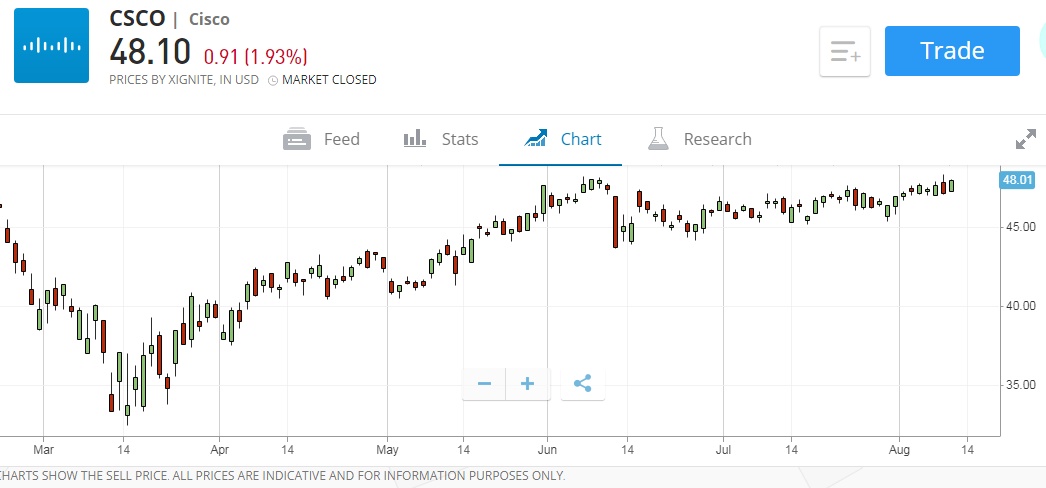
Task: Click the Aug label on time axis
Action: coord(899,450)
